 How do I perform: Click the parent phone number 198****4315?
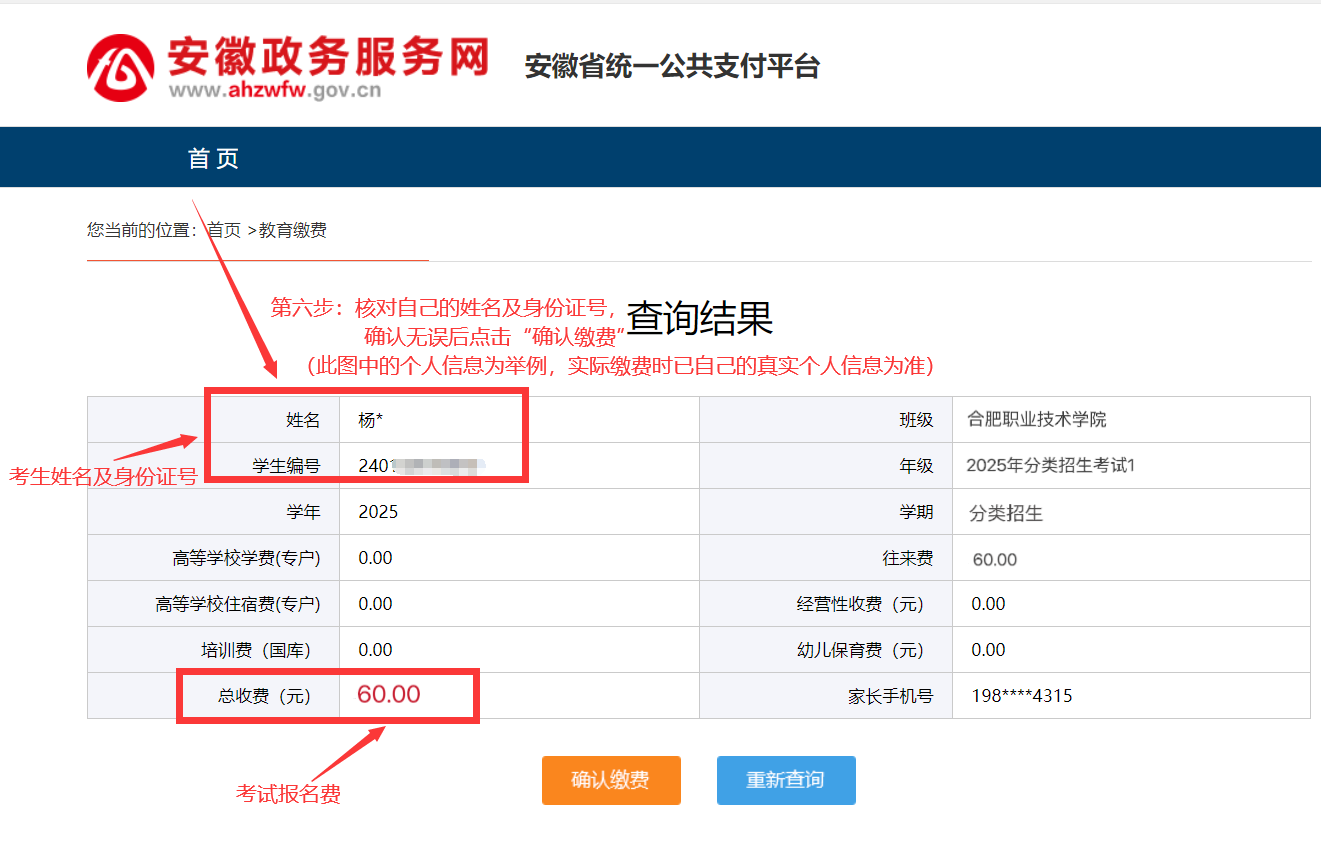click(x=1021, y=696)
